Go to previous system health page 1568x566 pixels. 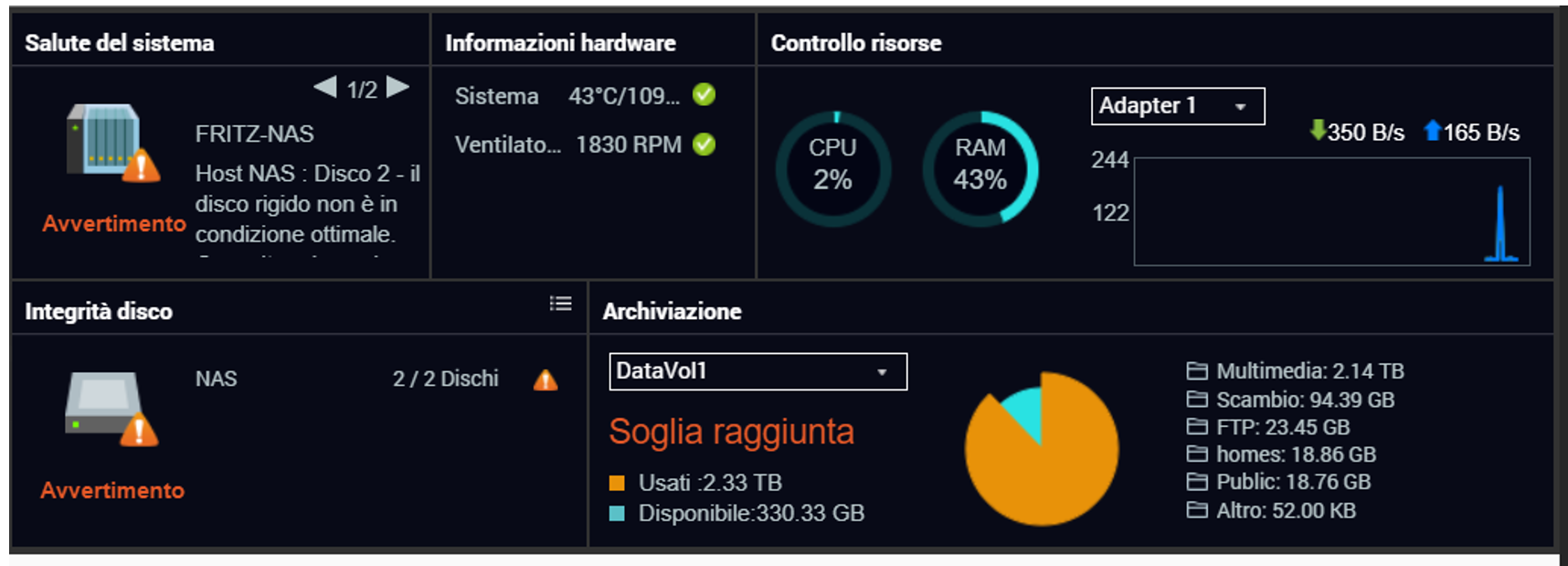(x=325, y=88)
